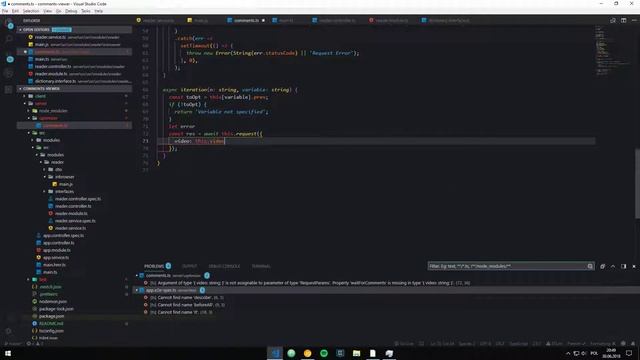This screenshot has height=360, width=640.
Task: Collapse the reader folder in tree
Action: pos(57,162)
